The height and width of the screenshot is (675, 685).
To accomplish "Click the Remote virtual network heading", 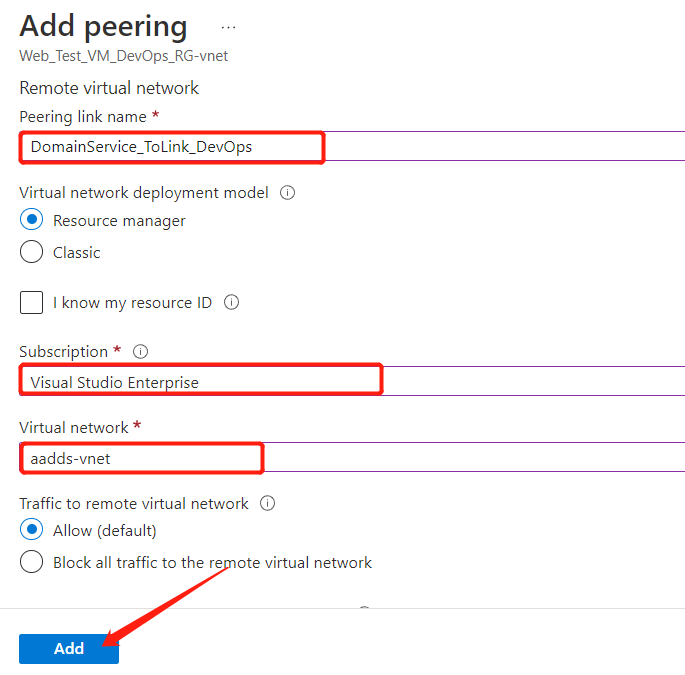I will click(x=109, y=88).
